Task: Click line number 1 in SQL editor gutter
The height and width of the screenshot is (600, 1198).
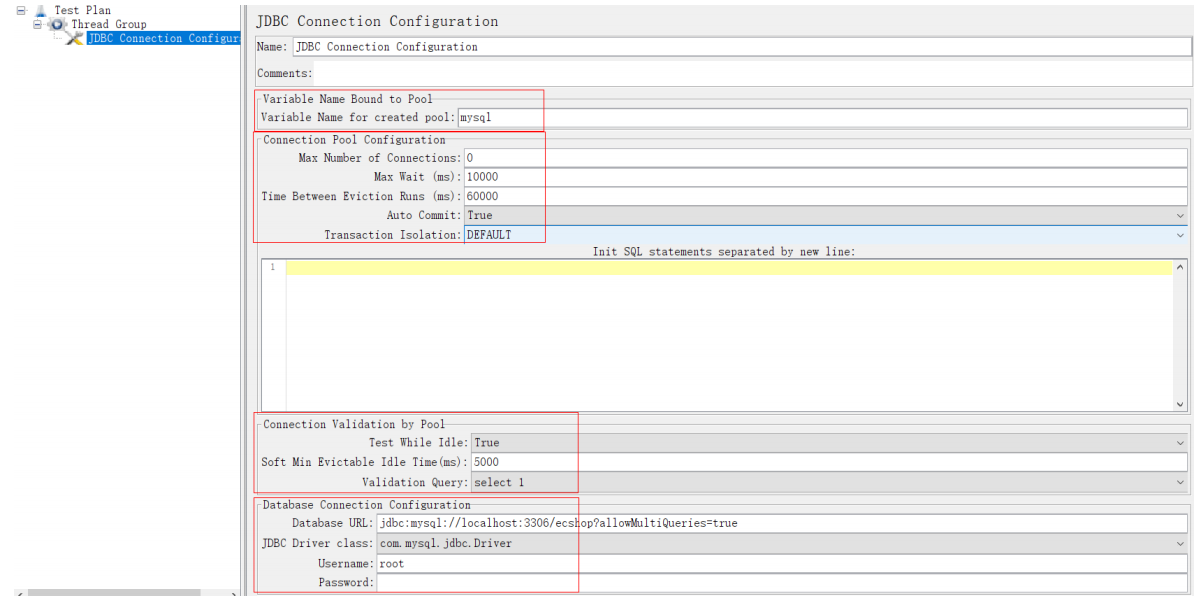Action: tap(272, 268)
